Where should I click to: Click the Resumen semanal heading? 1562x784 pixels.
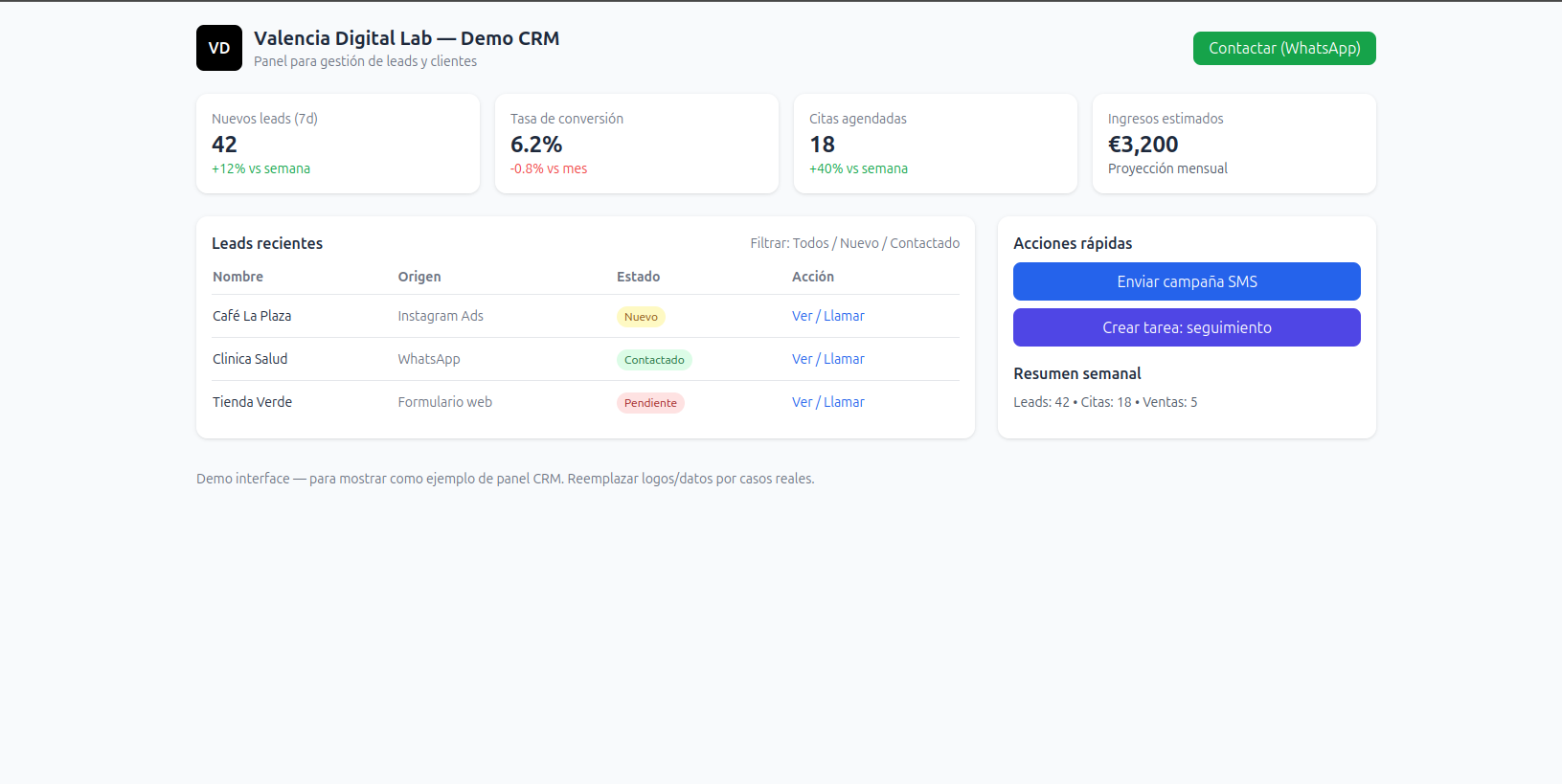1077,373
